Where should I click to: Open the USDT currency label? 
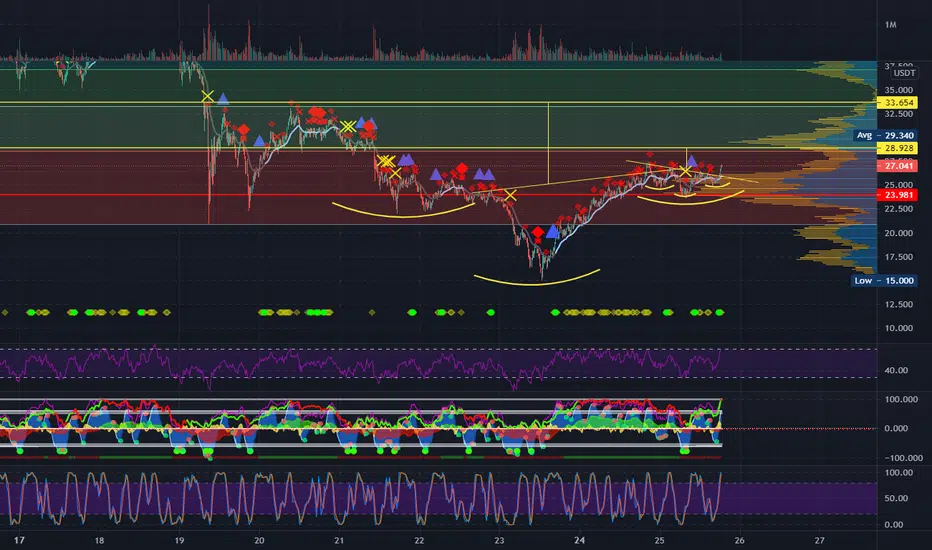pyautogui.click(x=904, y=73)
